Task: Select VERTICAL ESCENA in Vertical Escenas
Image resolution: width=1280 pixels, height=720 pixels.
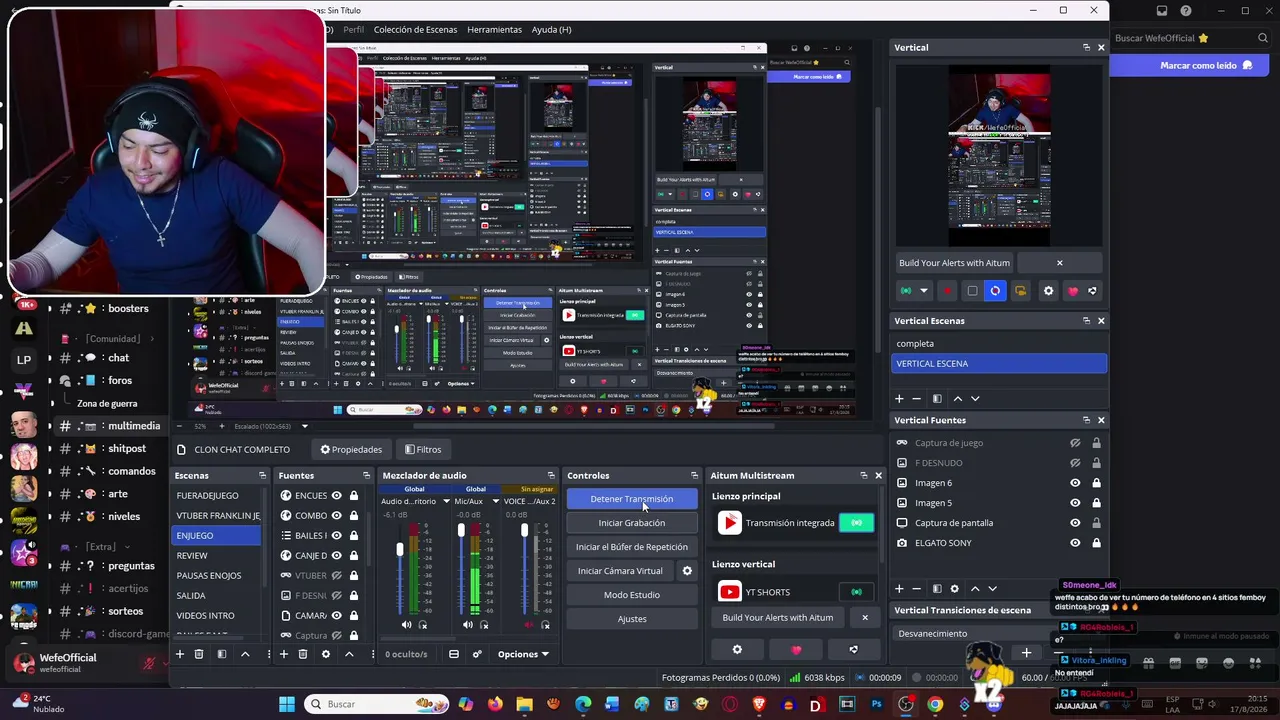Action: point(999,363)
